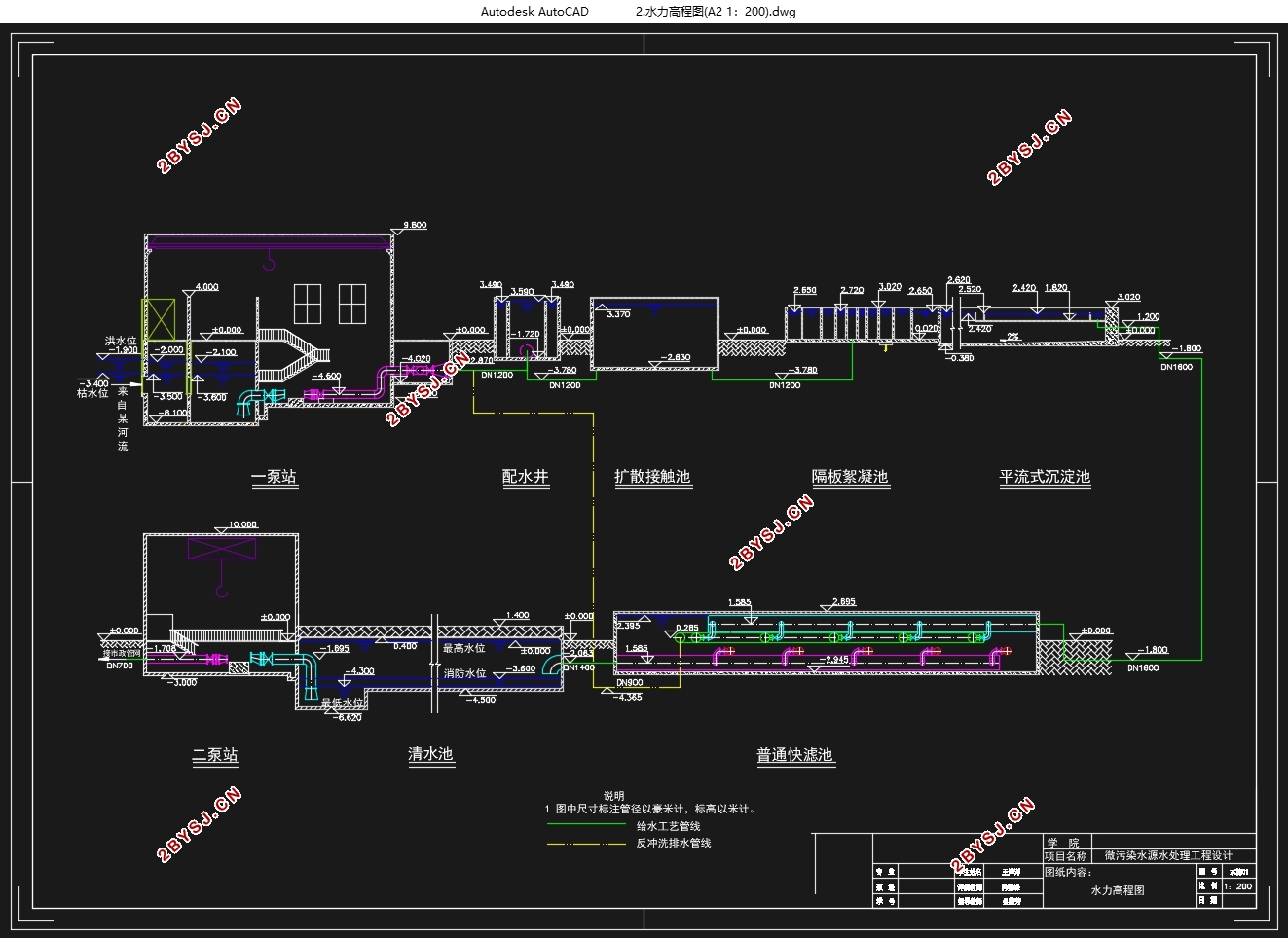This screenshot has height=938, width=1288.
Task: Click the '最低水位' label in clear water tank
Action: 343,702
